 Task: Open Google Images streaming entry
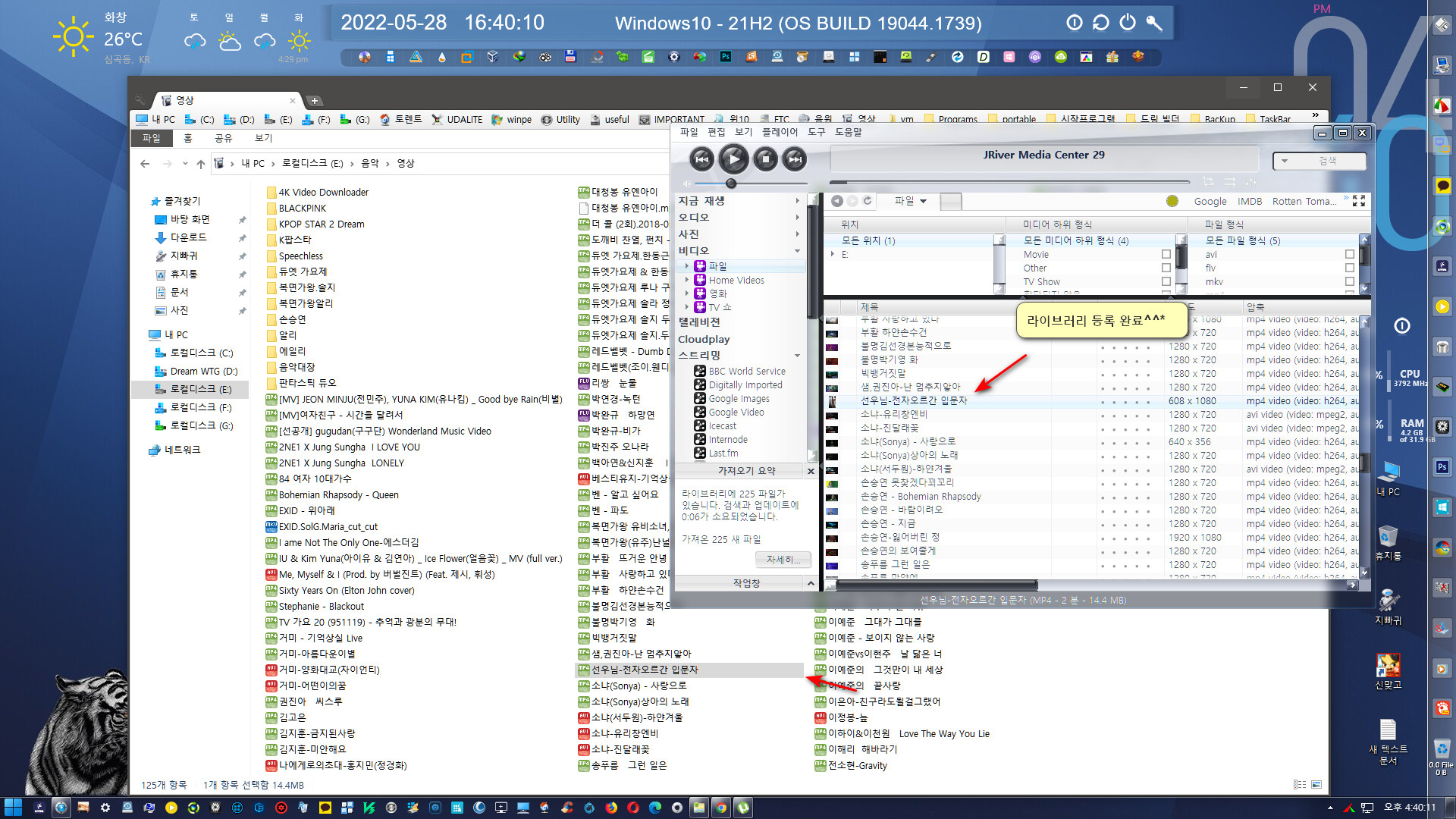click(x=739, y=398)
